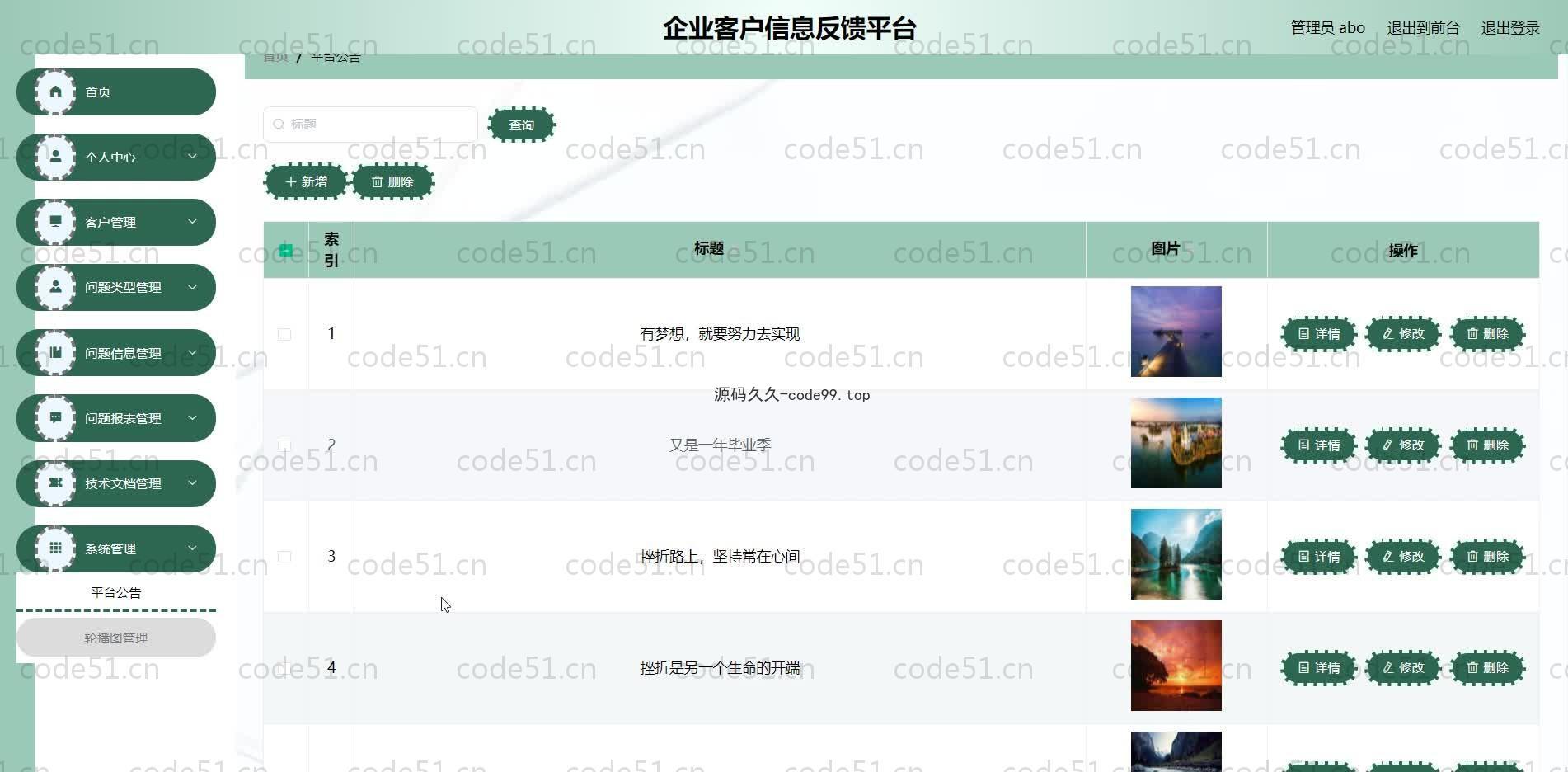Expand the 技术文档管理 menu chevron
The width and height of the screenshot is (1568, 772).
(x=192, y=482)
